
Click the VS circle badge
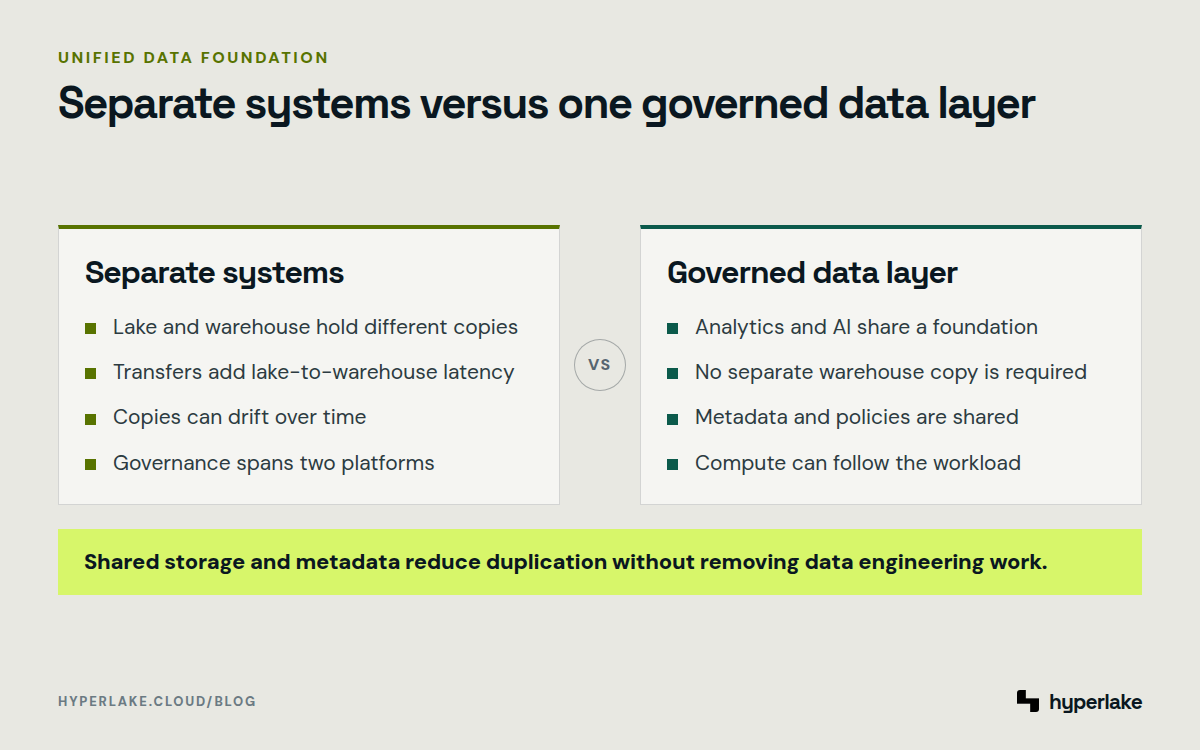(600, 365)
